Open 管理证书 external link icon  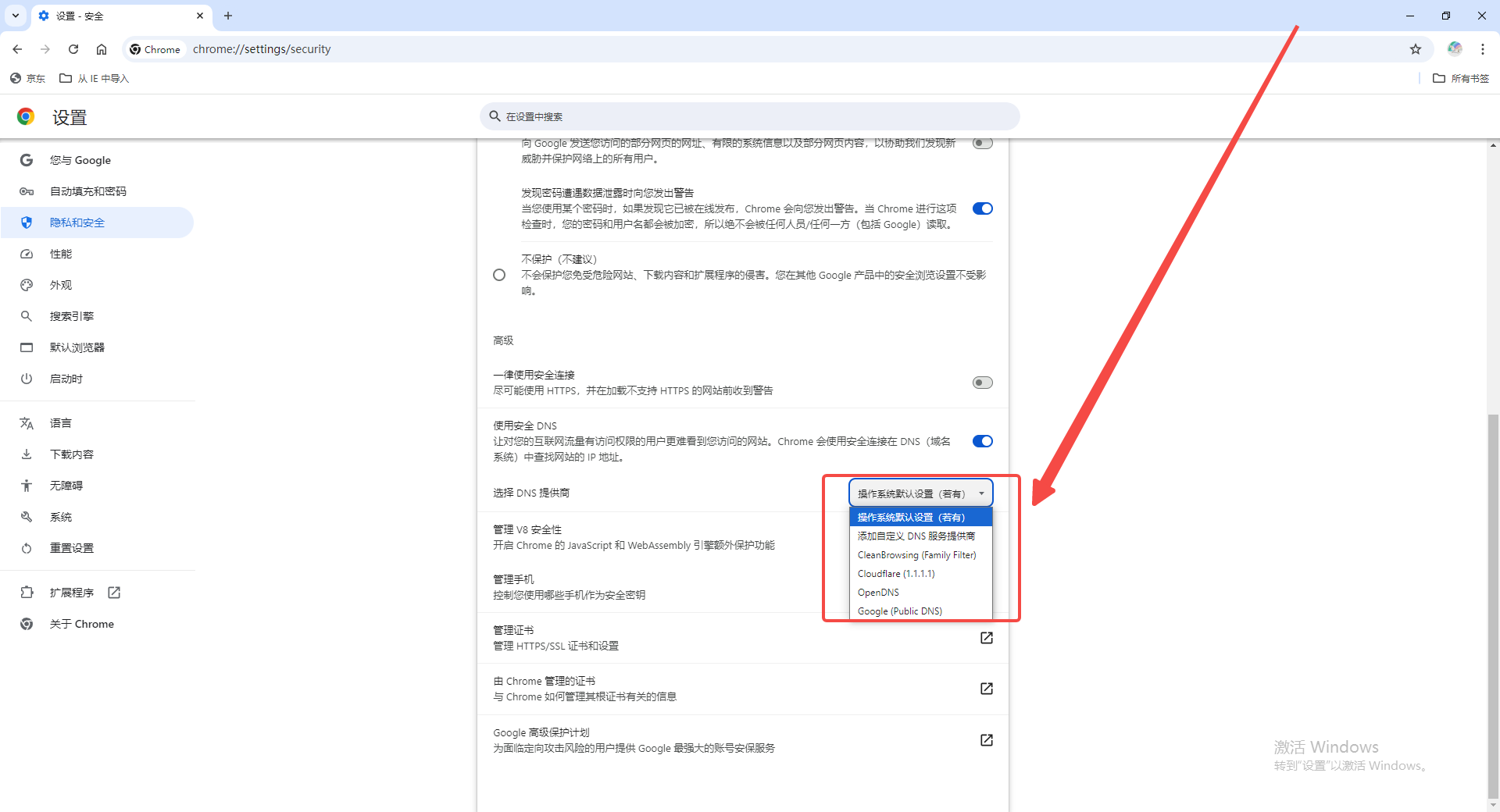click(987, 638)
